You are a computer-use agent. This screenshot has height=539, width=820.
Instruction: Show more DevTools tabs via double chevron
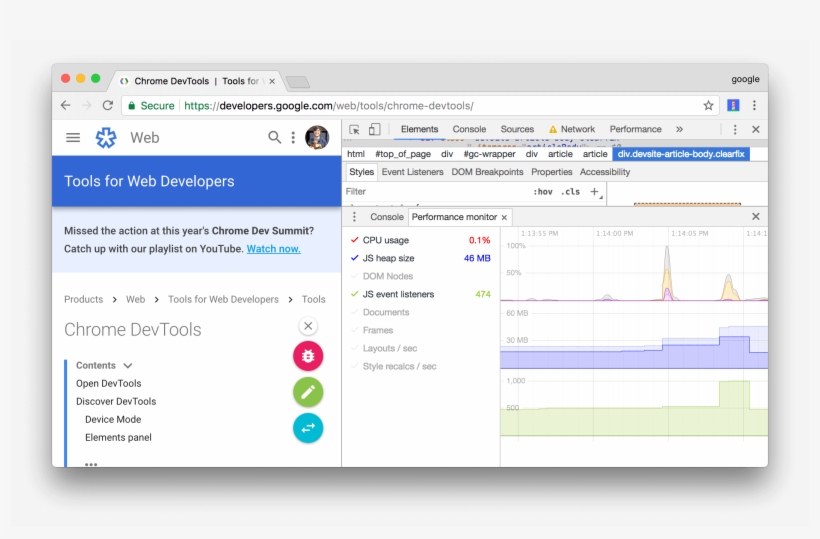679,129
